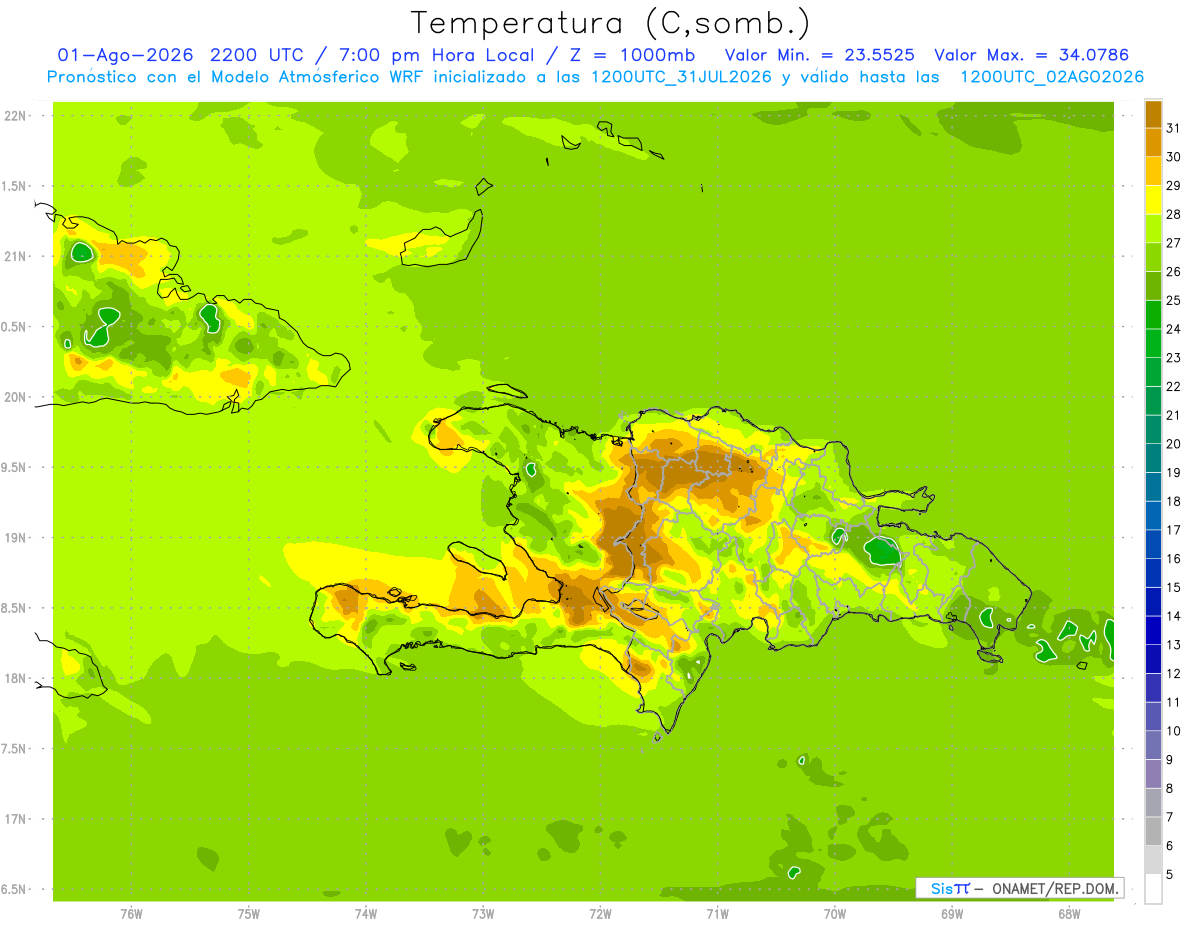Click the "73W" longitude axis label

tap(483, 913)
